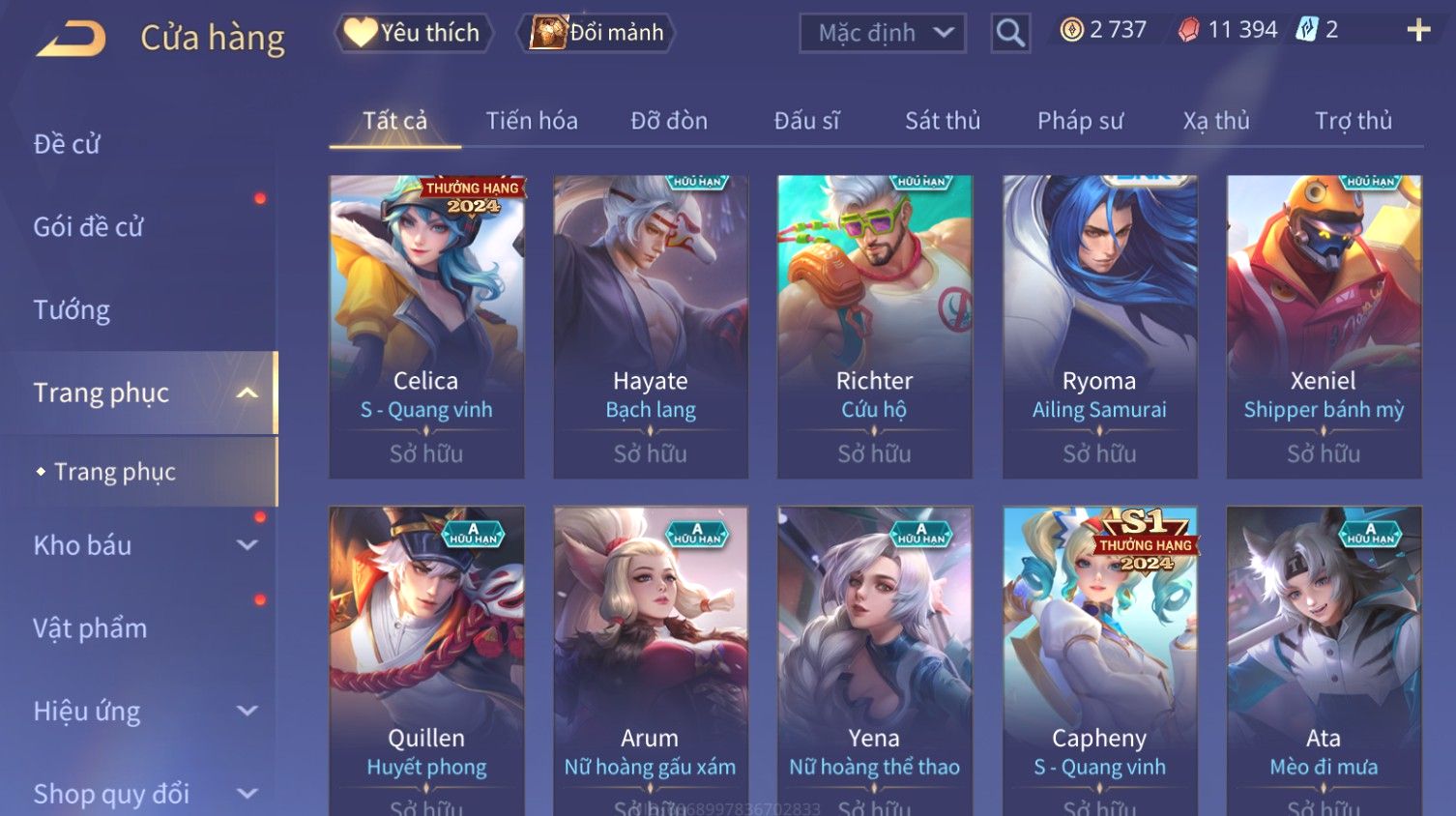This screenshot has width=1456, height=816.
Task: Go back using the return arrow icon
Action: (71, 38)
